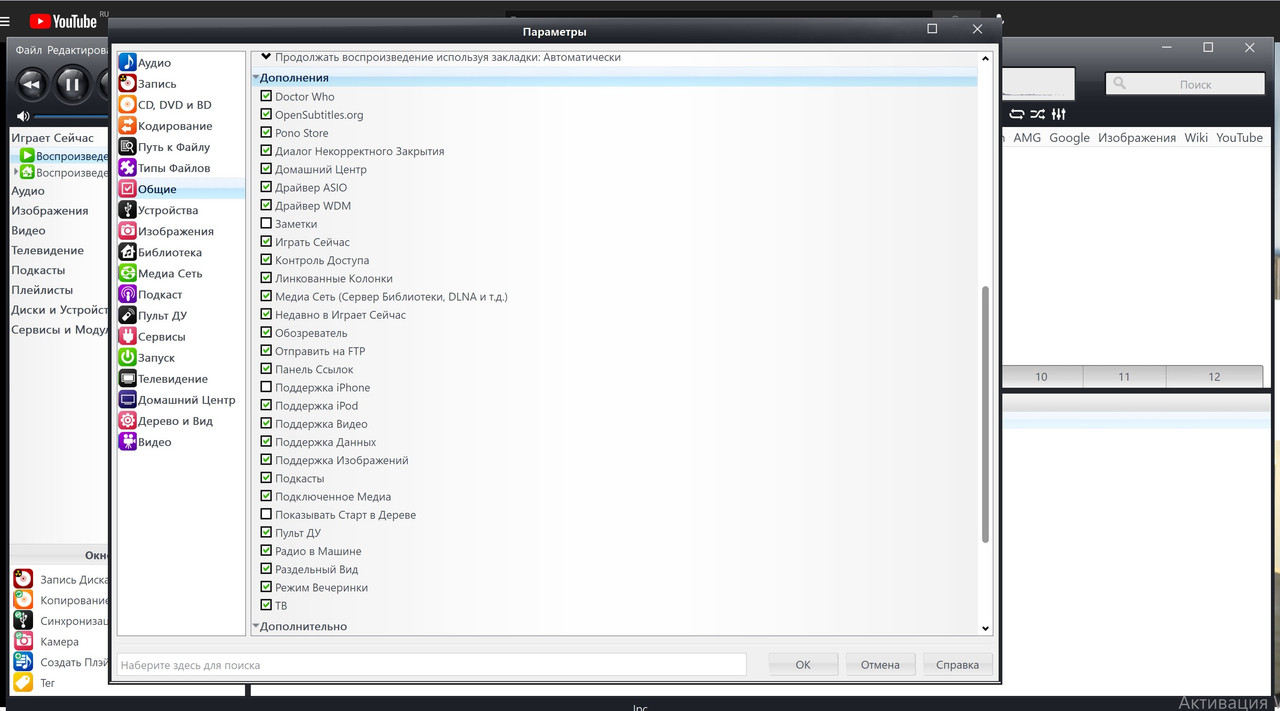Disable the Doctor Who plugin checkbox

tap(266, 96)
